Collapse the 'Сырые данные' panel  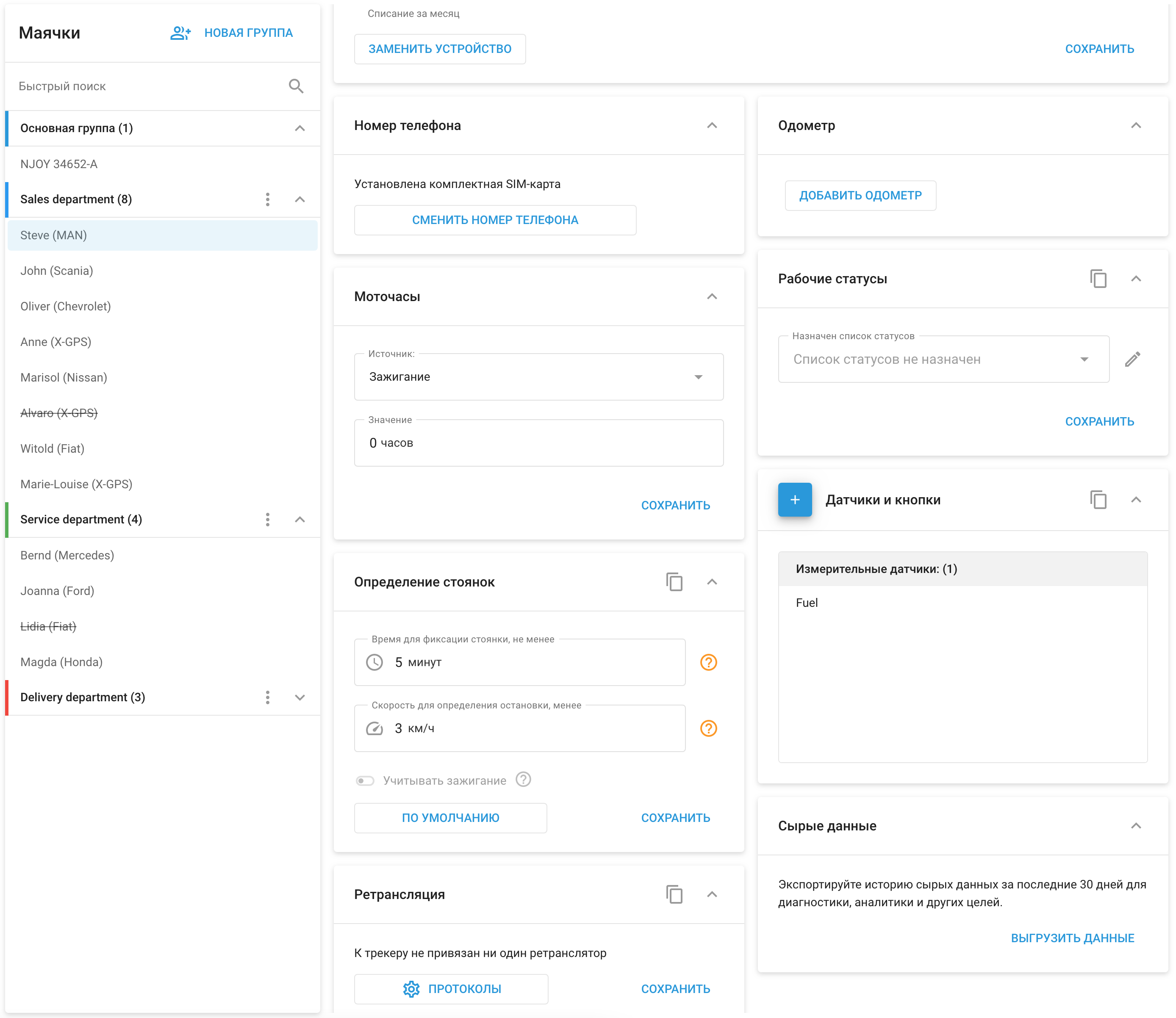pos(1136,826)
